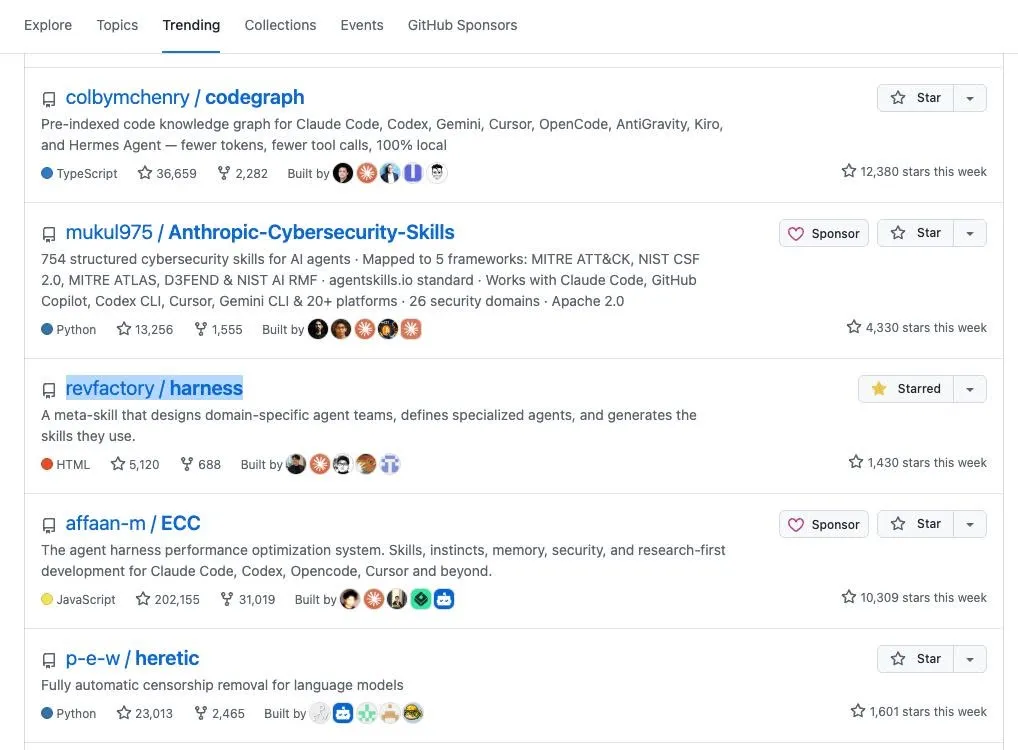View codegraph's 2,282 forks

coord(242,173)
